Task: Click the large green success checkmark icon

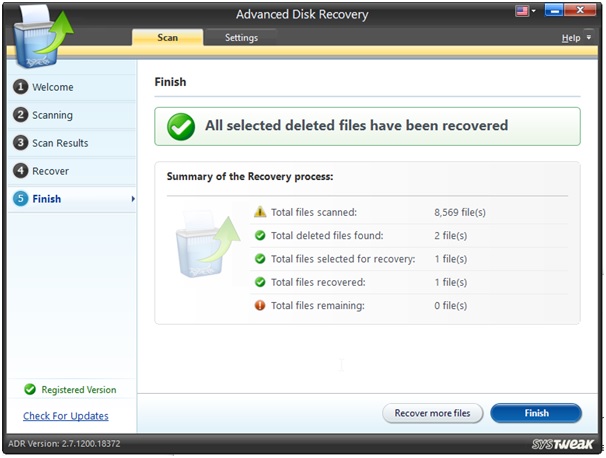Action: (x=181, y=126)
